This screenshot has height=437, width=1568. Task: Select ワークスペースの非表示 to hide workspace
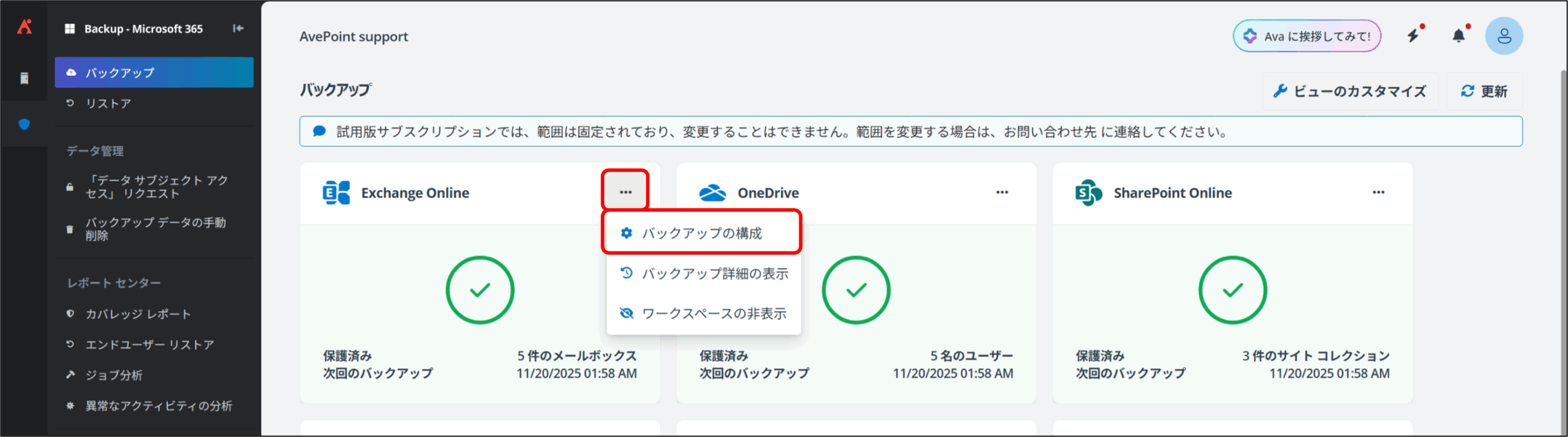pos(703,313)
